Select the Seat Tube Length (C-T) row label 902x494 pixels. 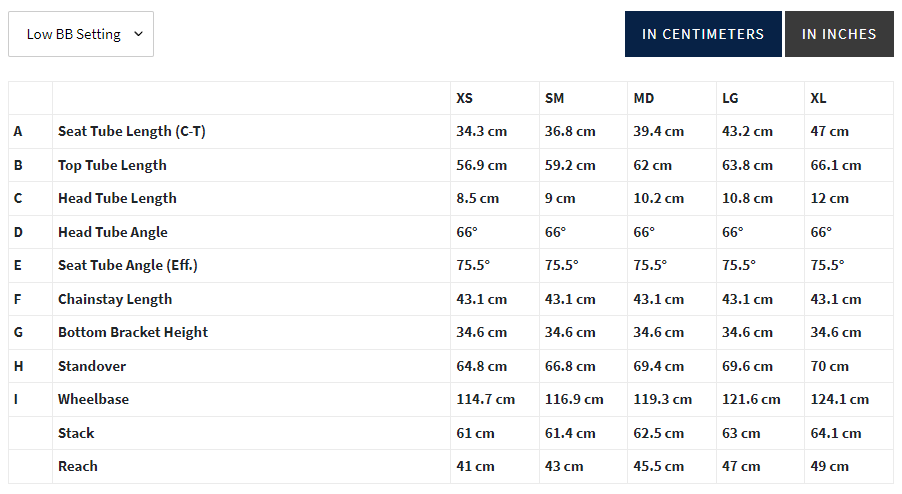tap(132, 132)
